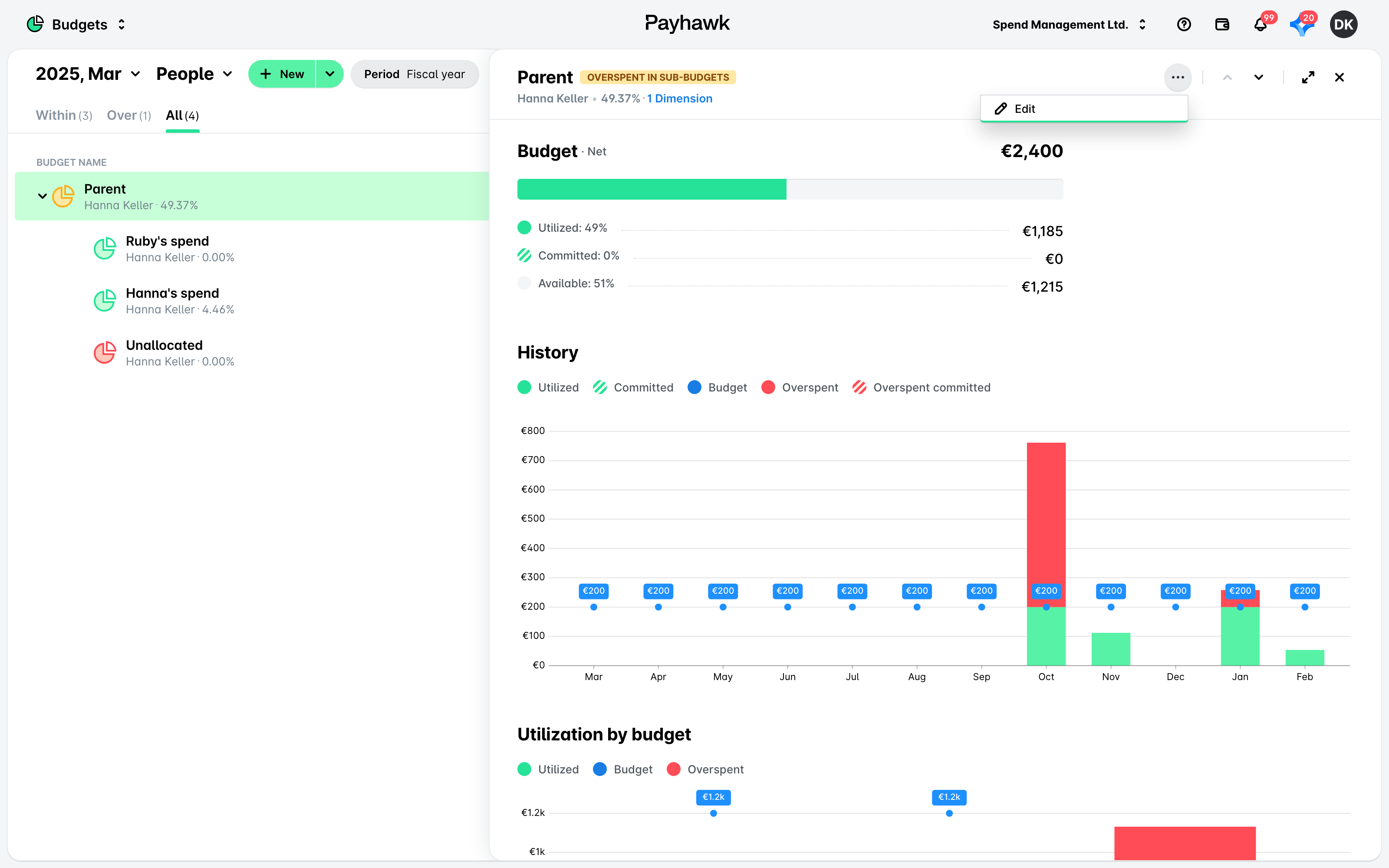This screenshot has width=1389, height=868.
Task: Open the DK user avatar
Action: pyautogui.click(x=1343, y=25)
